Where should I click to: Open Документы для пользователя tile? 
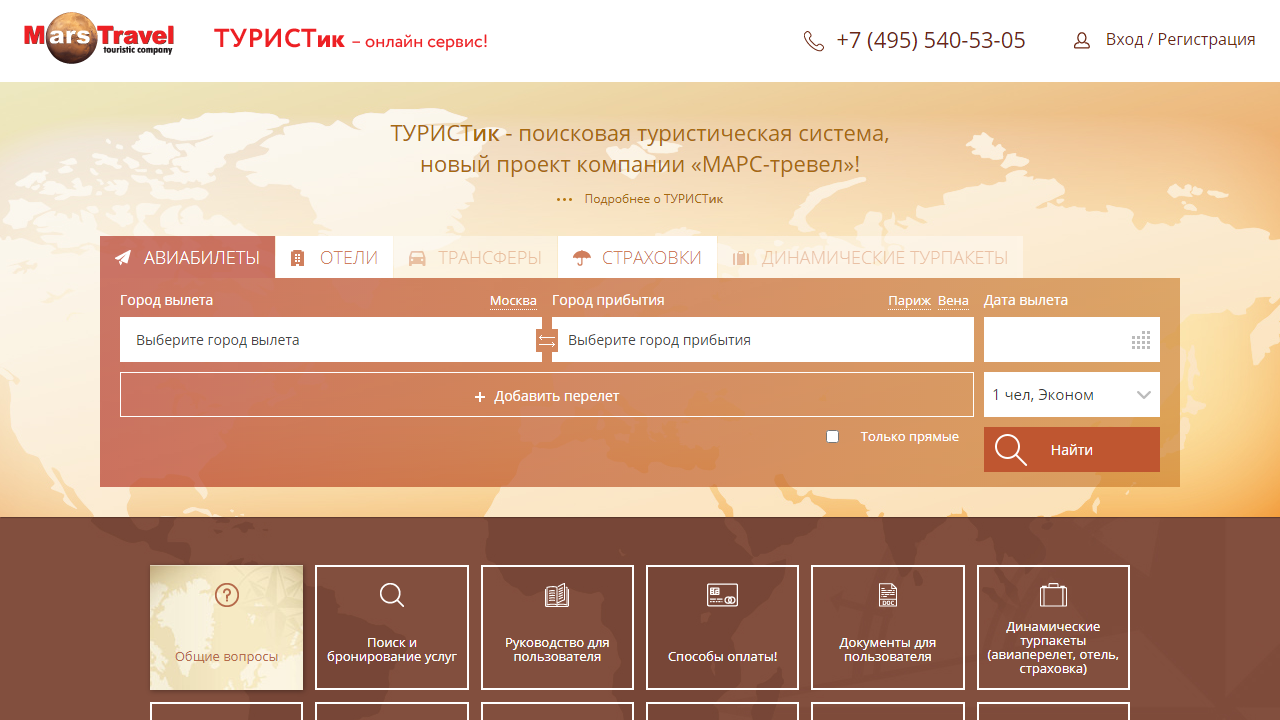887,627
